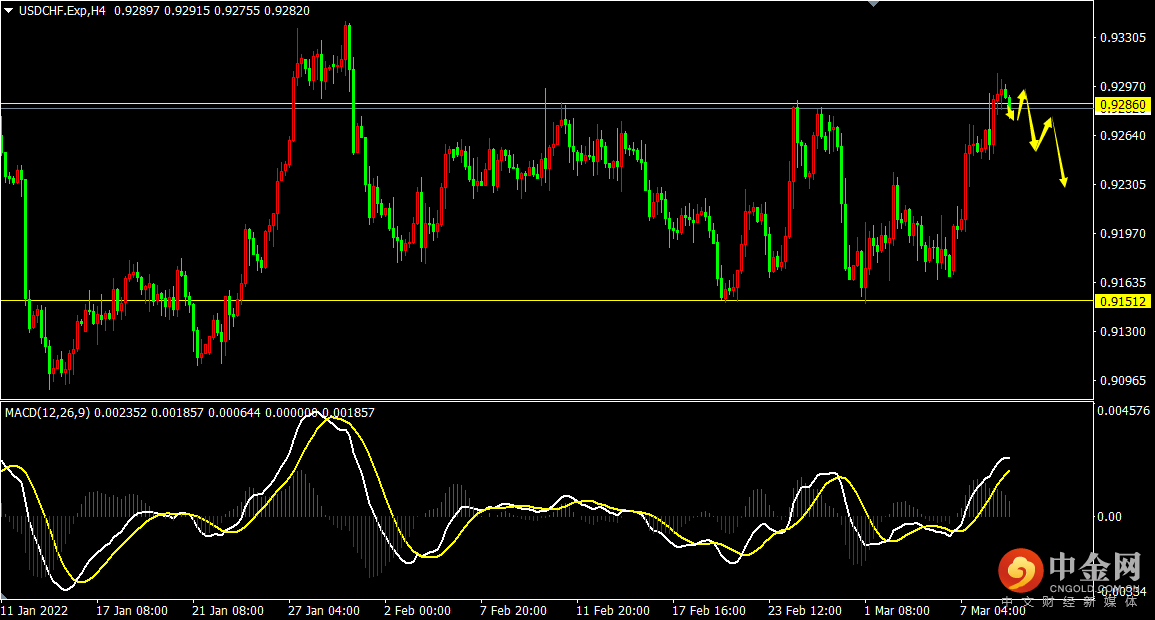Click the 0.90965 price scale value
Viewport: 1155px width, 620px height.
1122,380
